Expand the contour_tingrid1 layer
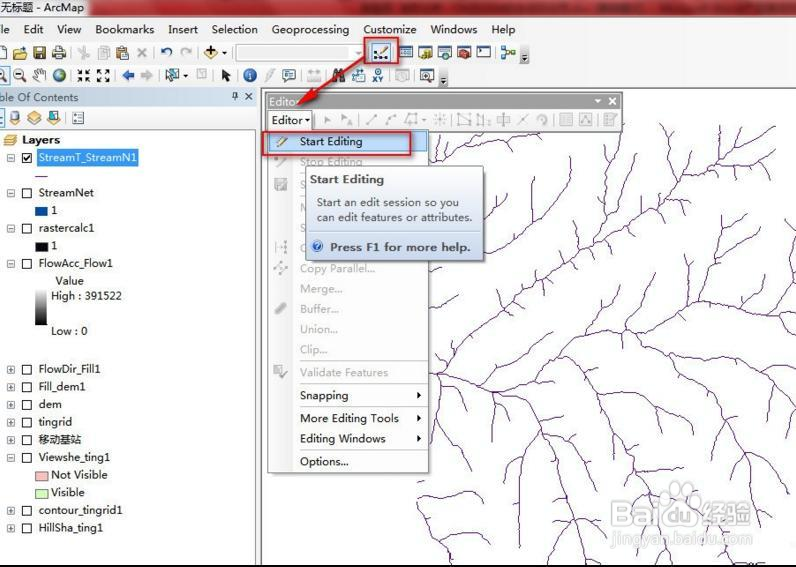796x567 pixels. pyautogui.click(x=11, y=511)
